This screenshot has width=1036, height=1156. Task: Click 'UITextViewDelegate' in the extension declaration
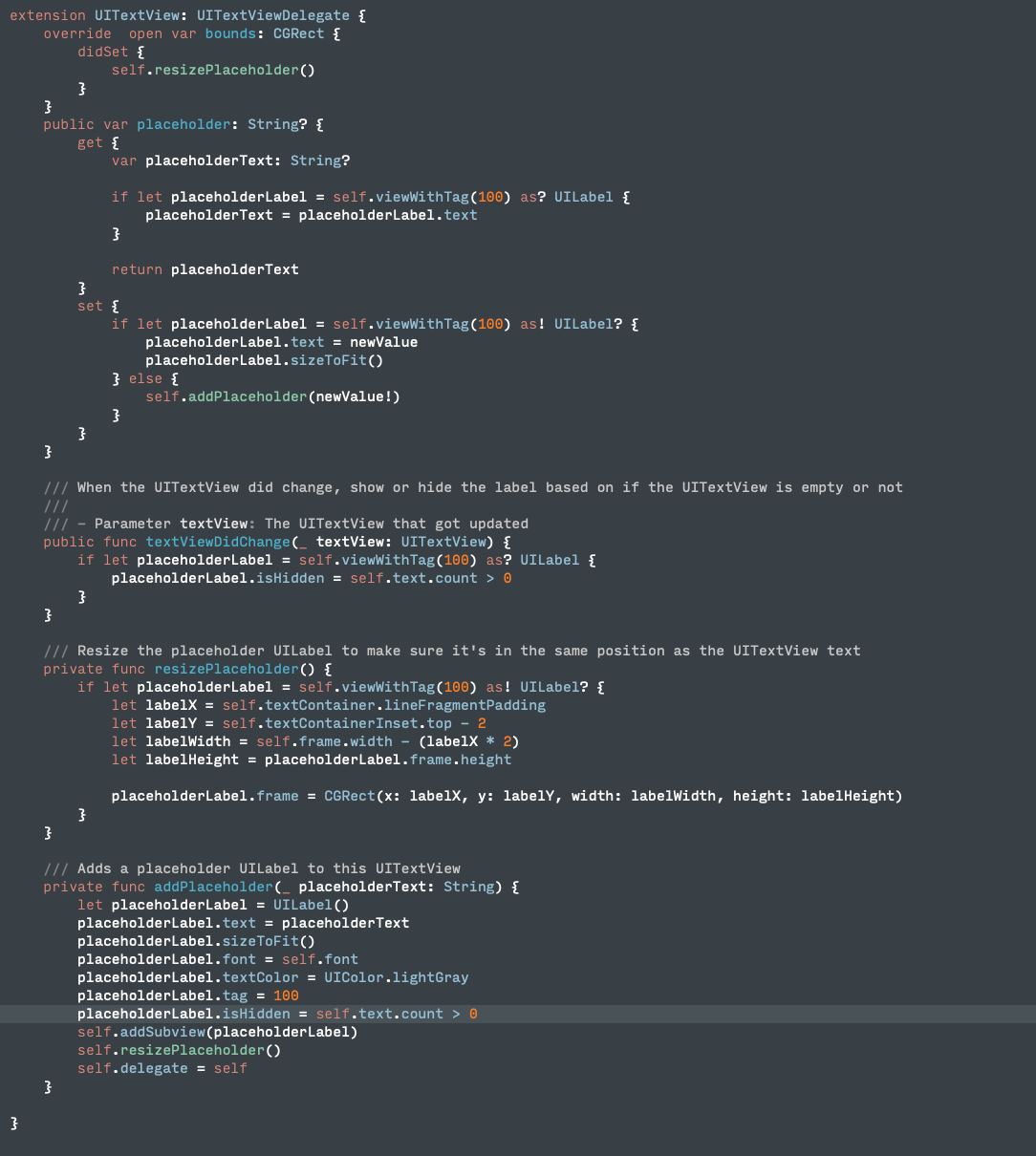point(273,15)
